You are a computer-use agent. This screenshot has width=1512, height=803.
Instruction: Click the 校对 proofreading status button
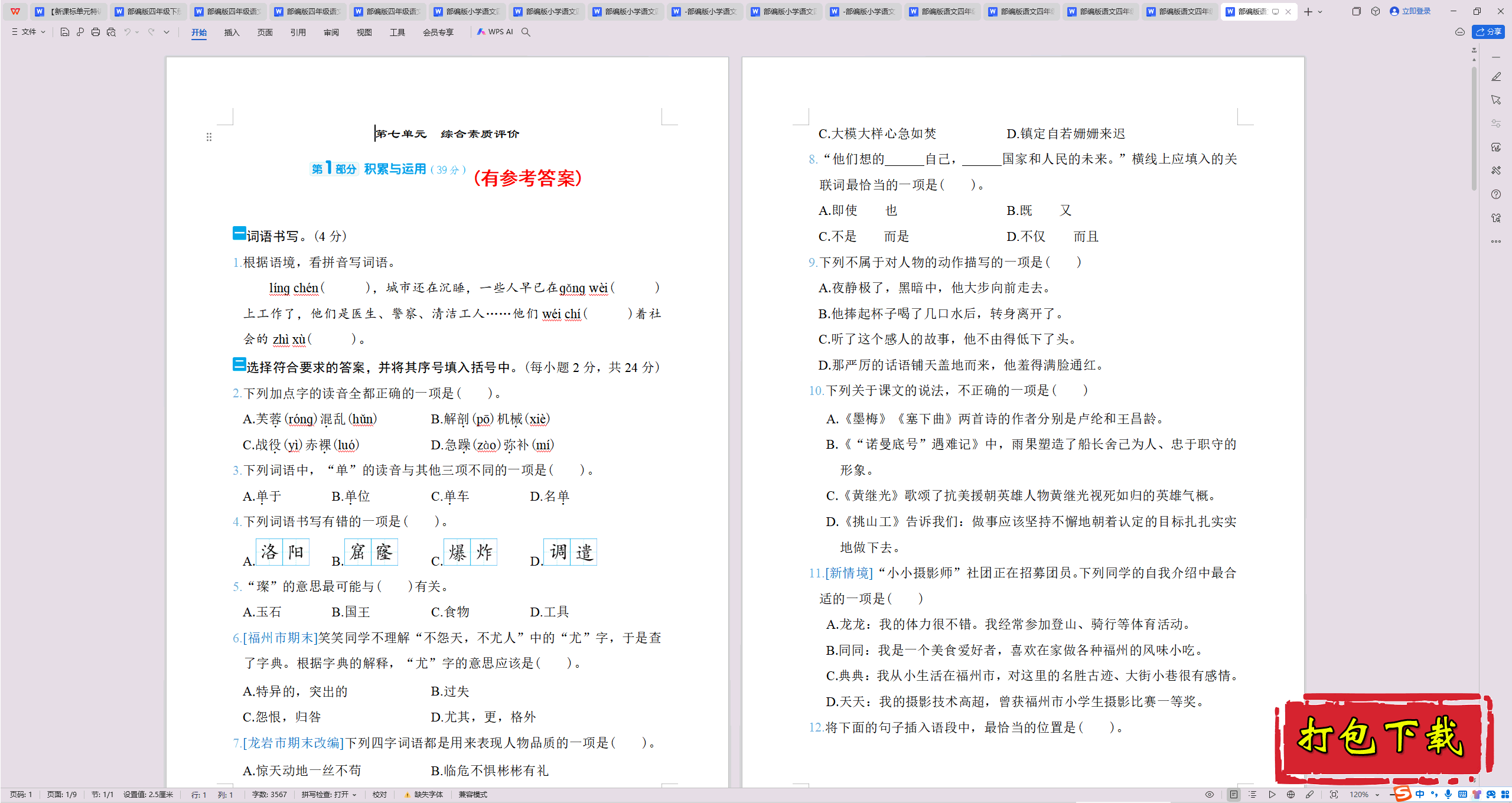[380, 795]
